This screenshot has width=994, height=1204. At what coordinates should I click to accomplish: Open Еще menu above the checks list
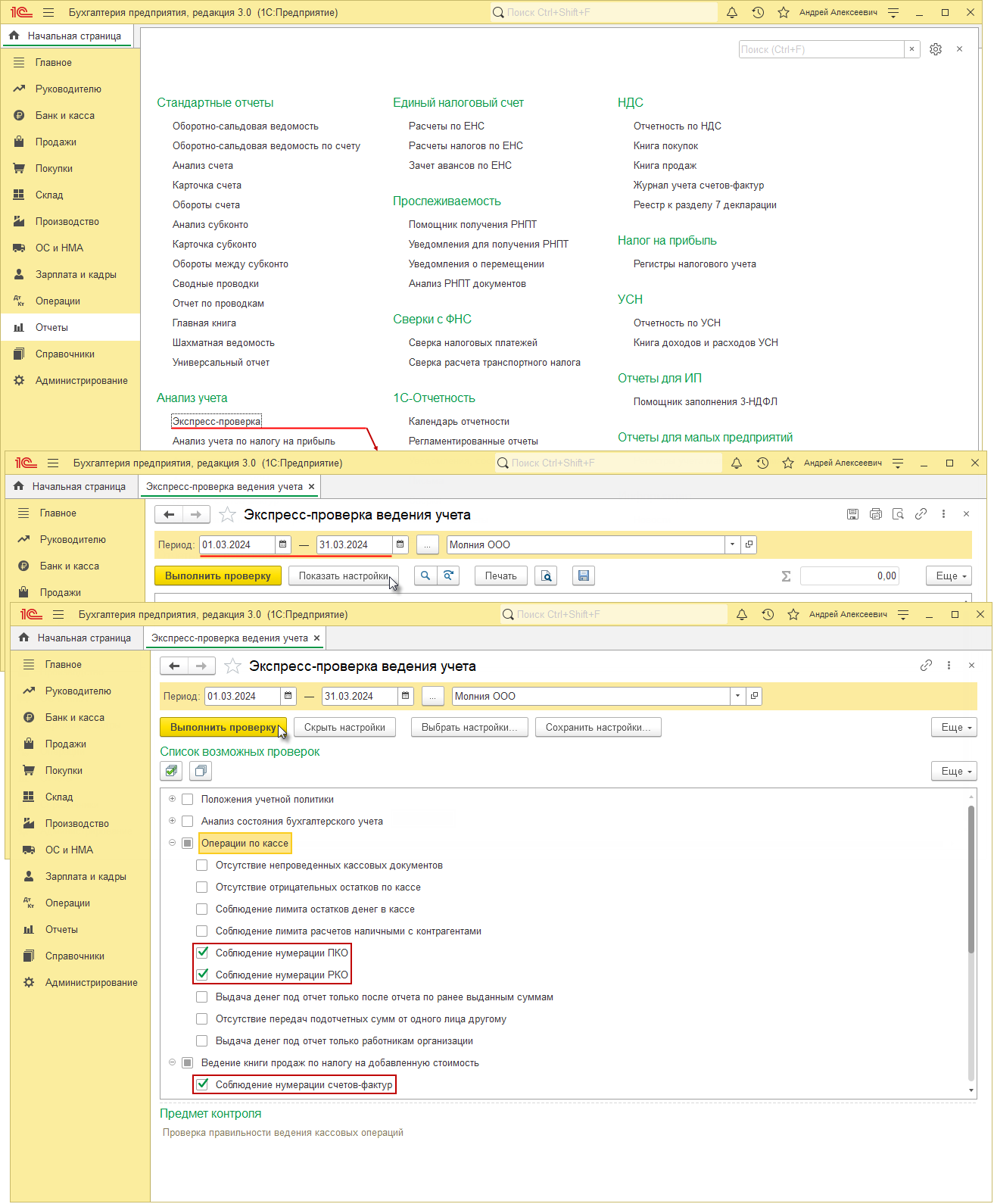pyautogui.click(x=954, y=771)
